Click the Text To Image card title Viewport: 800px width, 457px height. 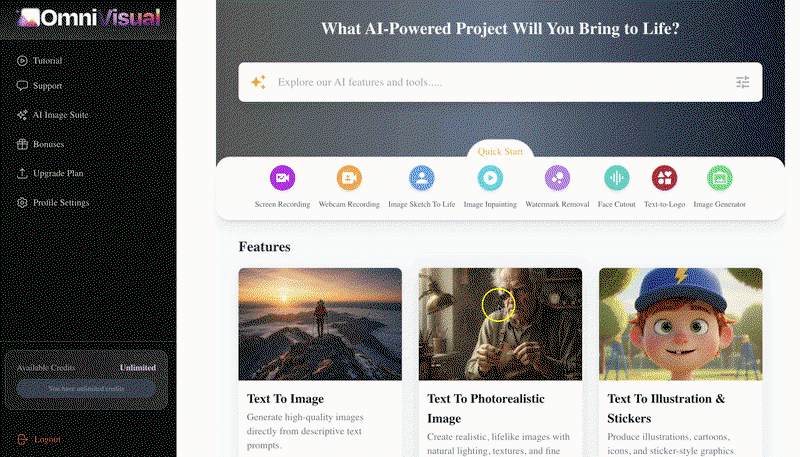[285, 399]
